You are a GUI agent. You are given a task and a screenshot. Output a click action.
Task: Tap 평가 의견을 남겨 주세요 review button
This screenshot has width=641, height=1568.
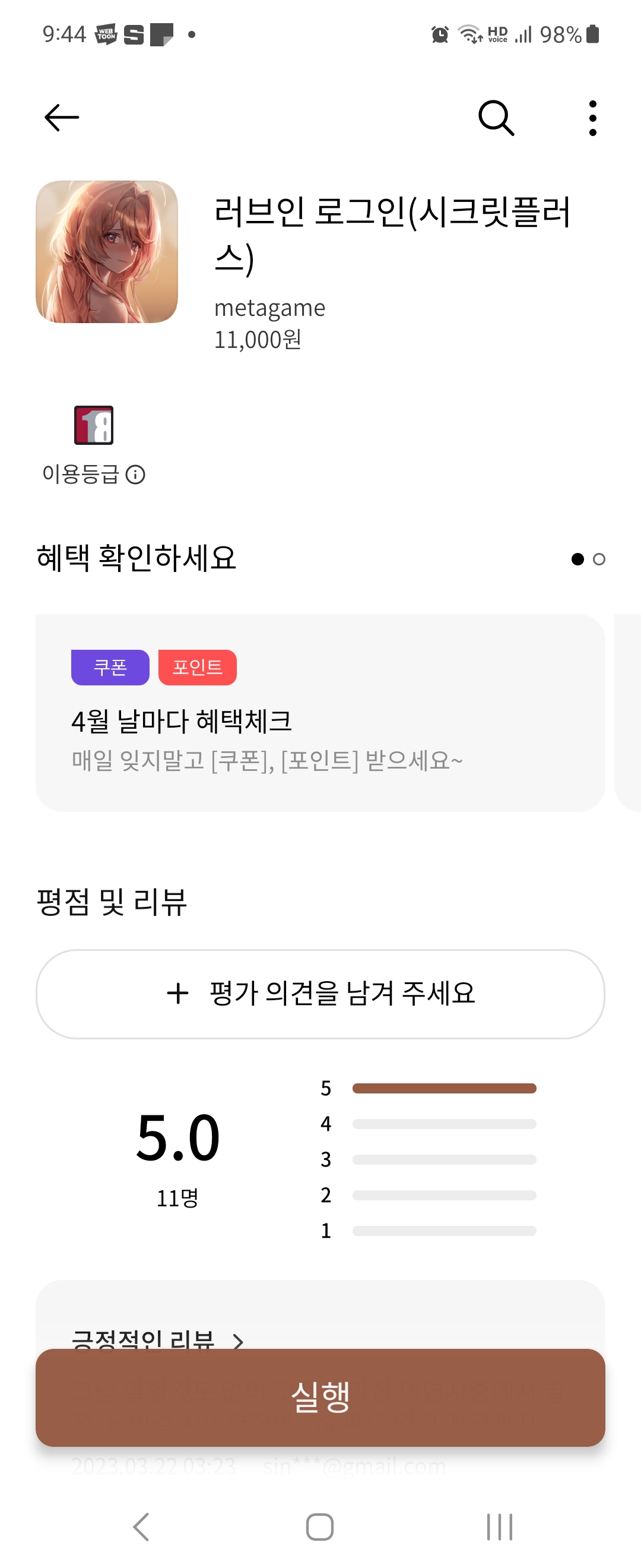click(x=320, y=994)
